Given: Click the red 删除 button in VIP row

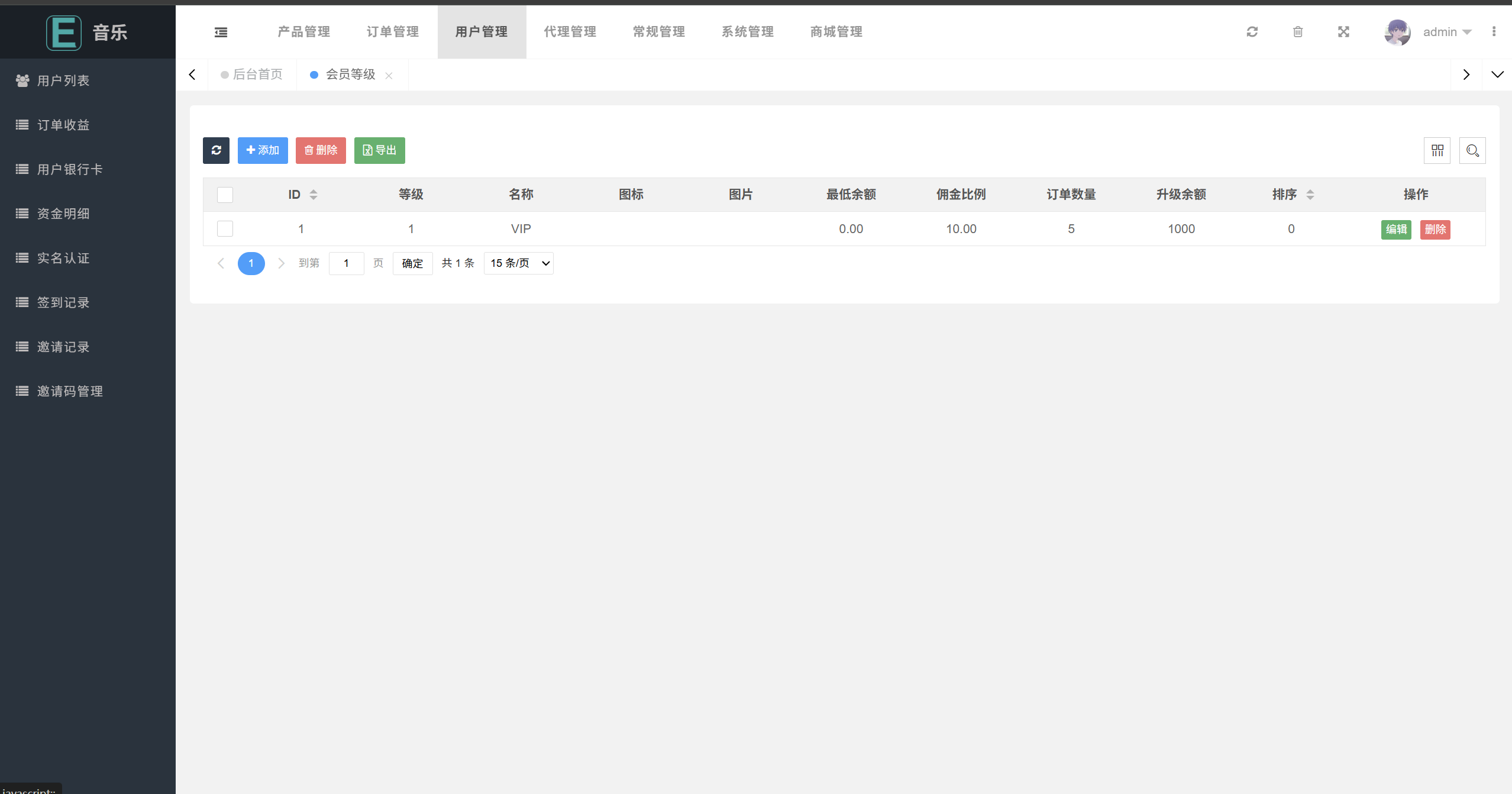Looking at the screenshot, I should pyautogui.click(x=1435, y=230).
